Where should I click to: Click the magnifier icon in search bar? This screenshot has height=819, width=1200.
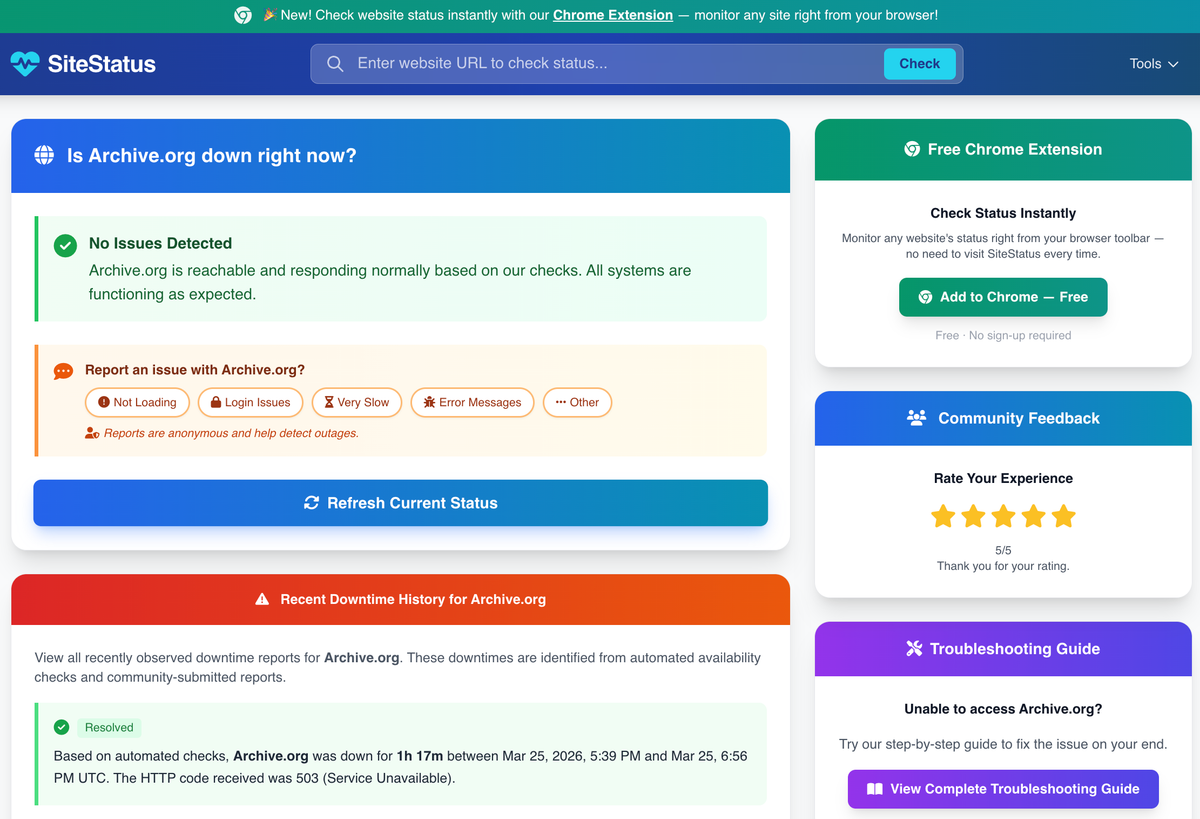(x=336, y=64)
